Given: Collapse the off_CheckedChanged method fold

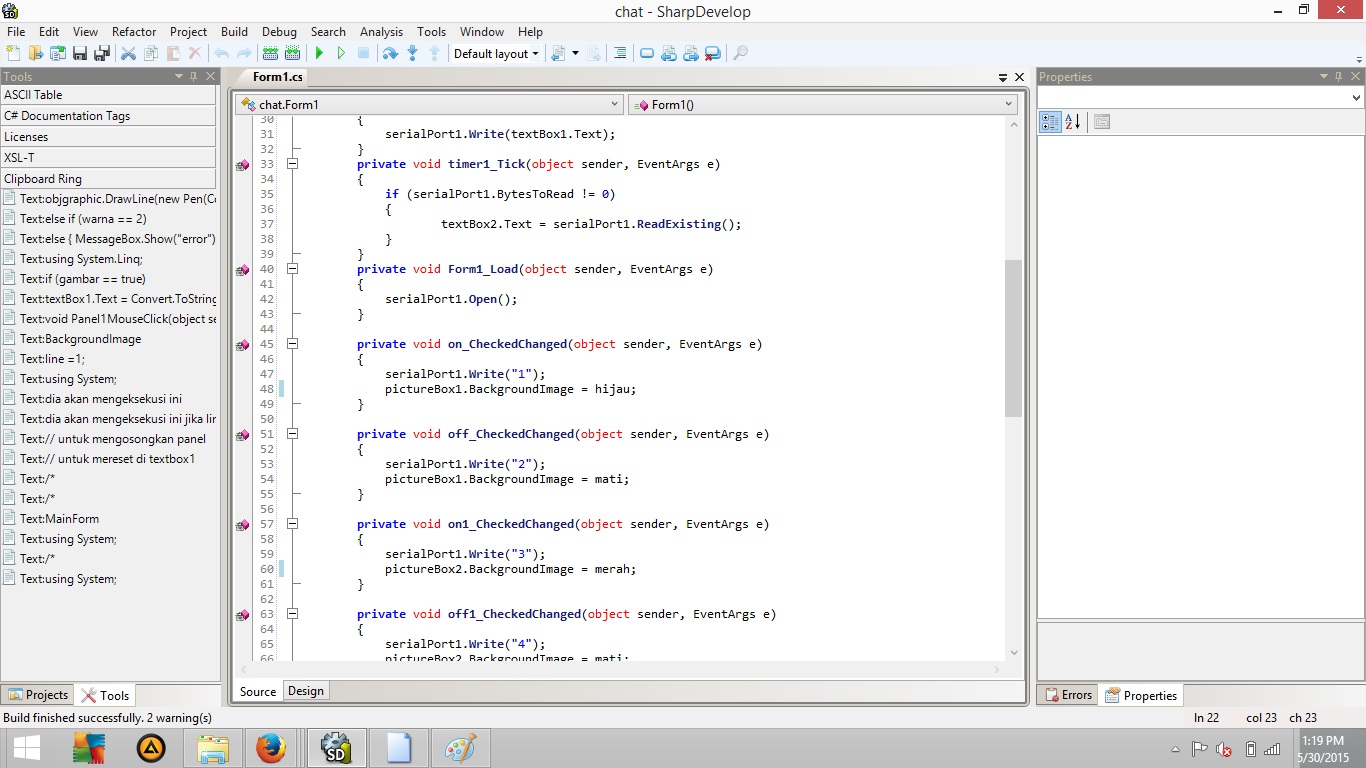Looking at the screenshot, I should tap(292, 434).
